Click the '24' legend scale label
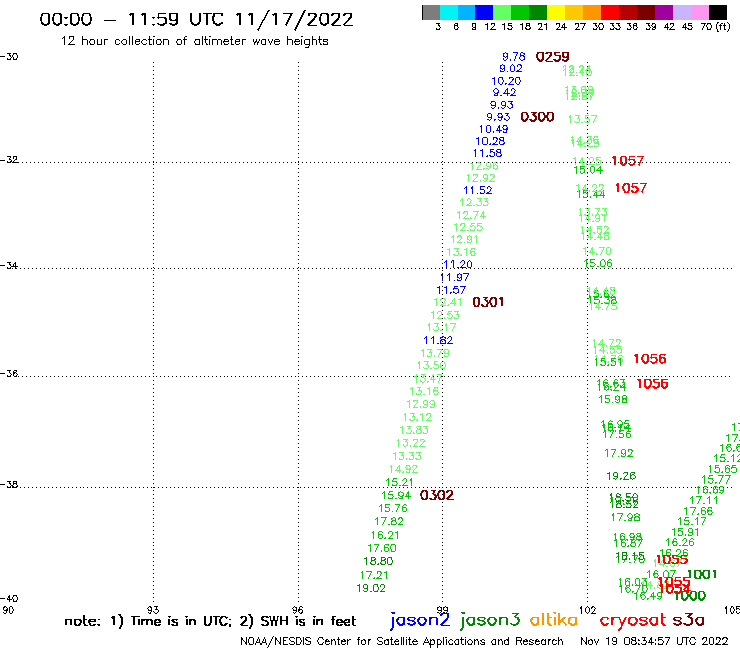This screenshot has width=740, height=650. [561, 27]
